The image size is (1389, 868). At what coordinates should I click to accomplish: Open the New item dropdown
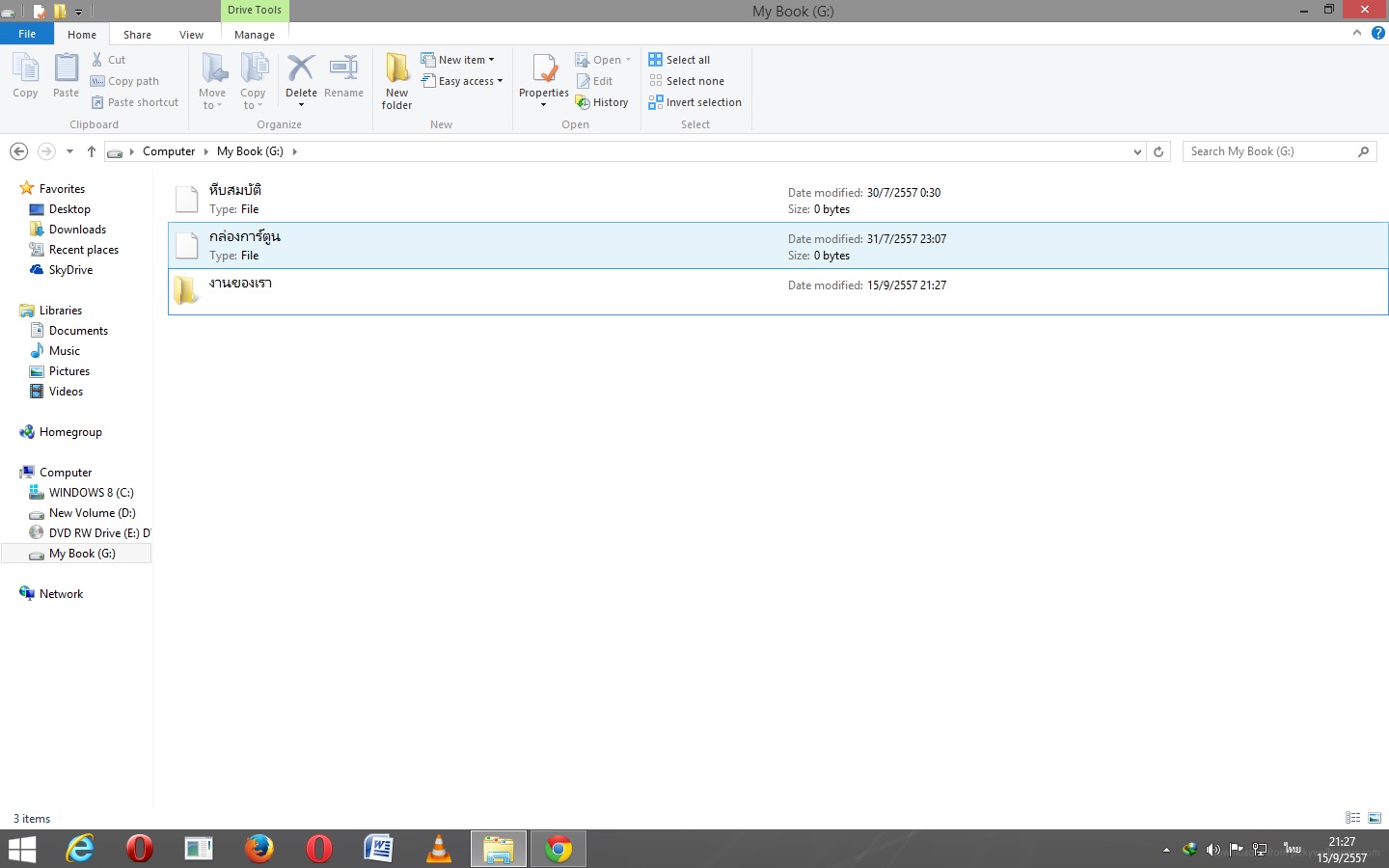point(457,60)
